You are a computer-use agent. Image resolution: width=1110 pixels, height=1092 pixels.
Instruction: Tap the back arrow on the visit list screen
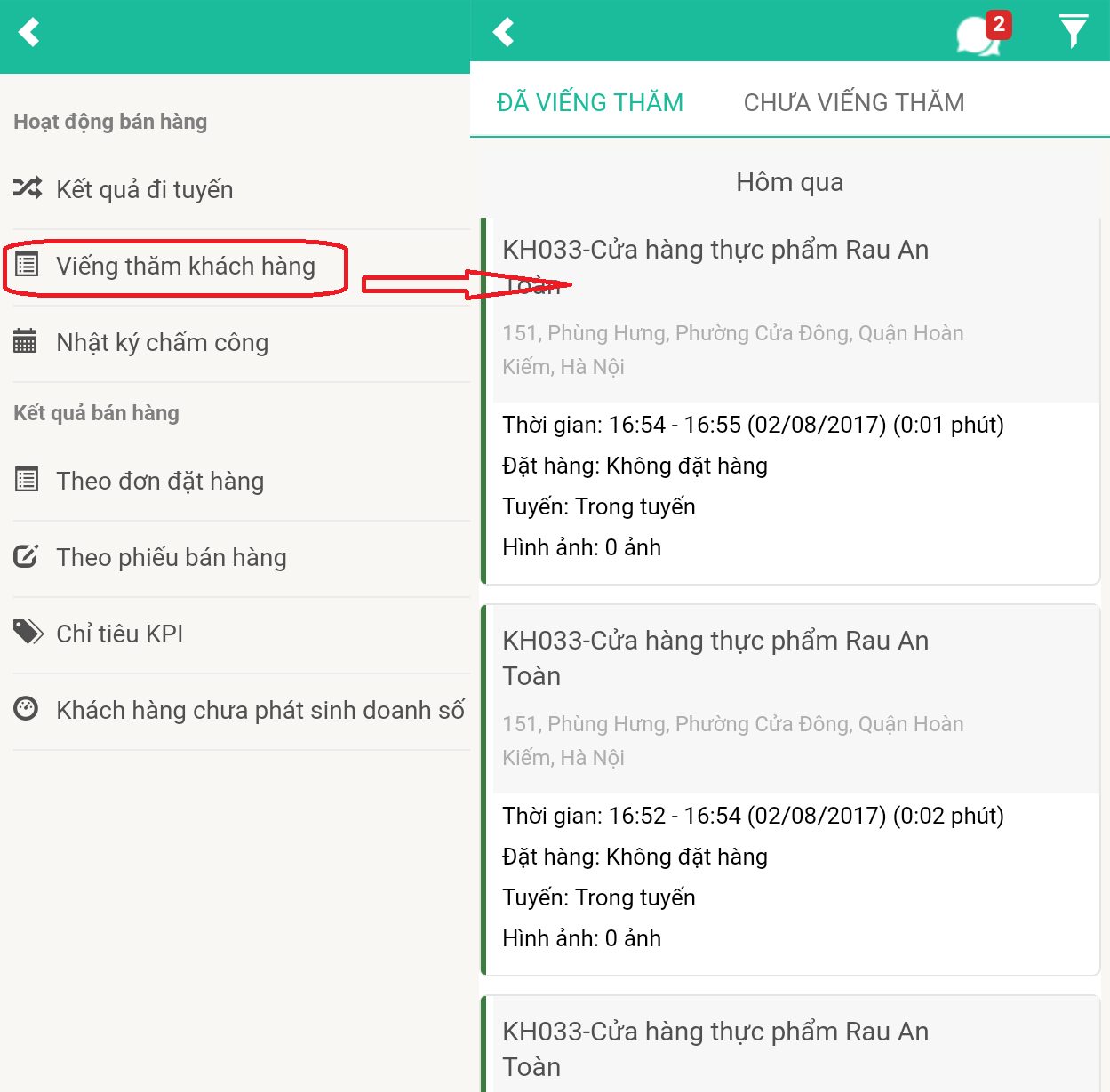pyautogui.click(x=504, y=33)
